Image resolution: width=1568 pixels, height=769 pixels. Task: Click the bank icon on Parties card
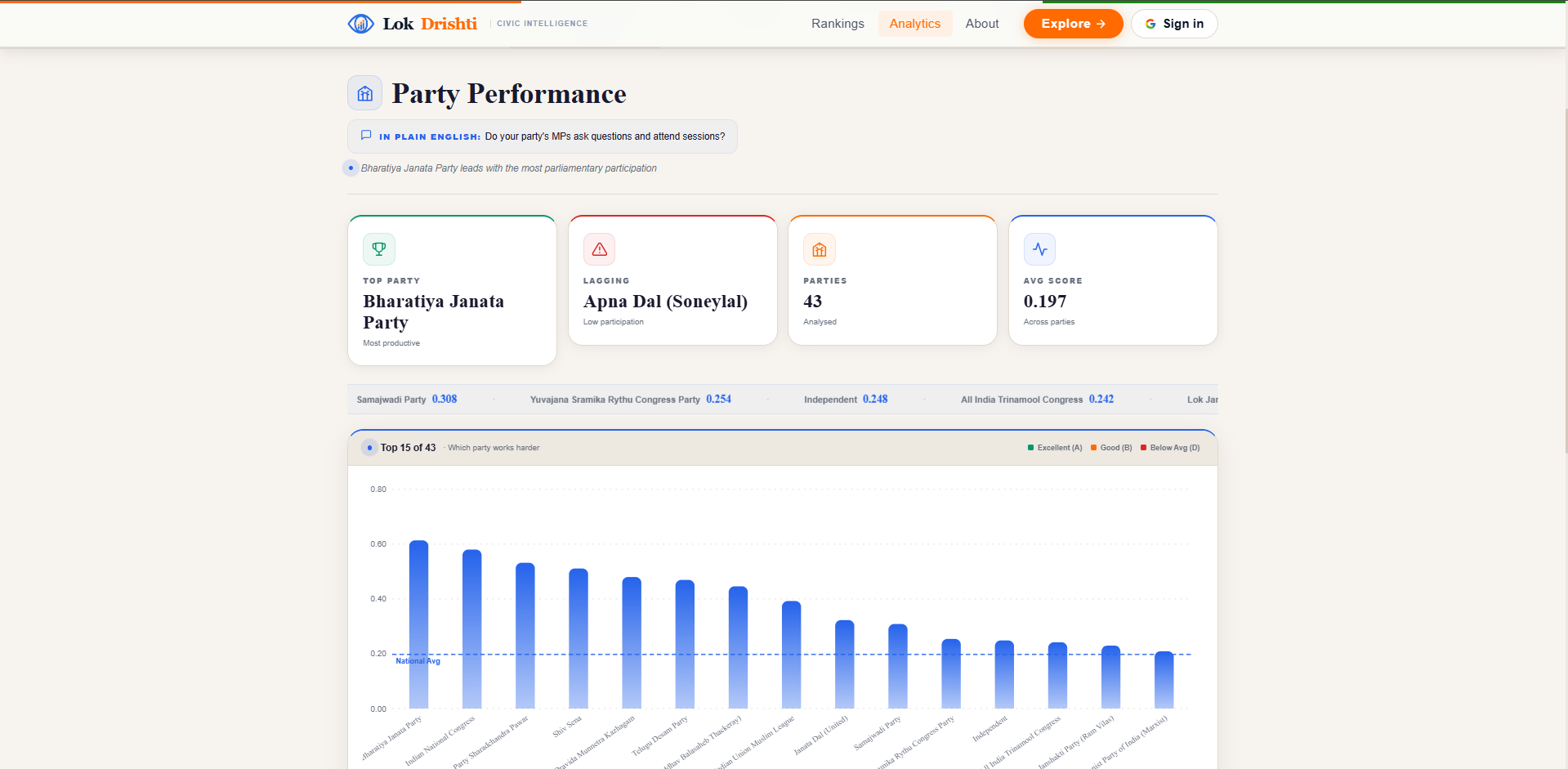point(819,248)
